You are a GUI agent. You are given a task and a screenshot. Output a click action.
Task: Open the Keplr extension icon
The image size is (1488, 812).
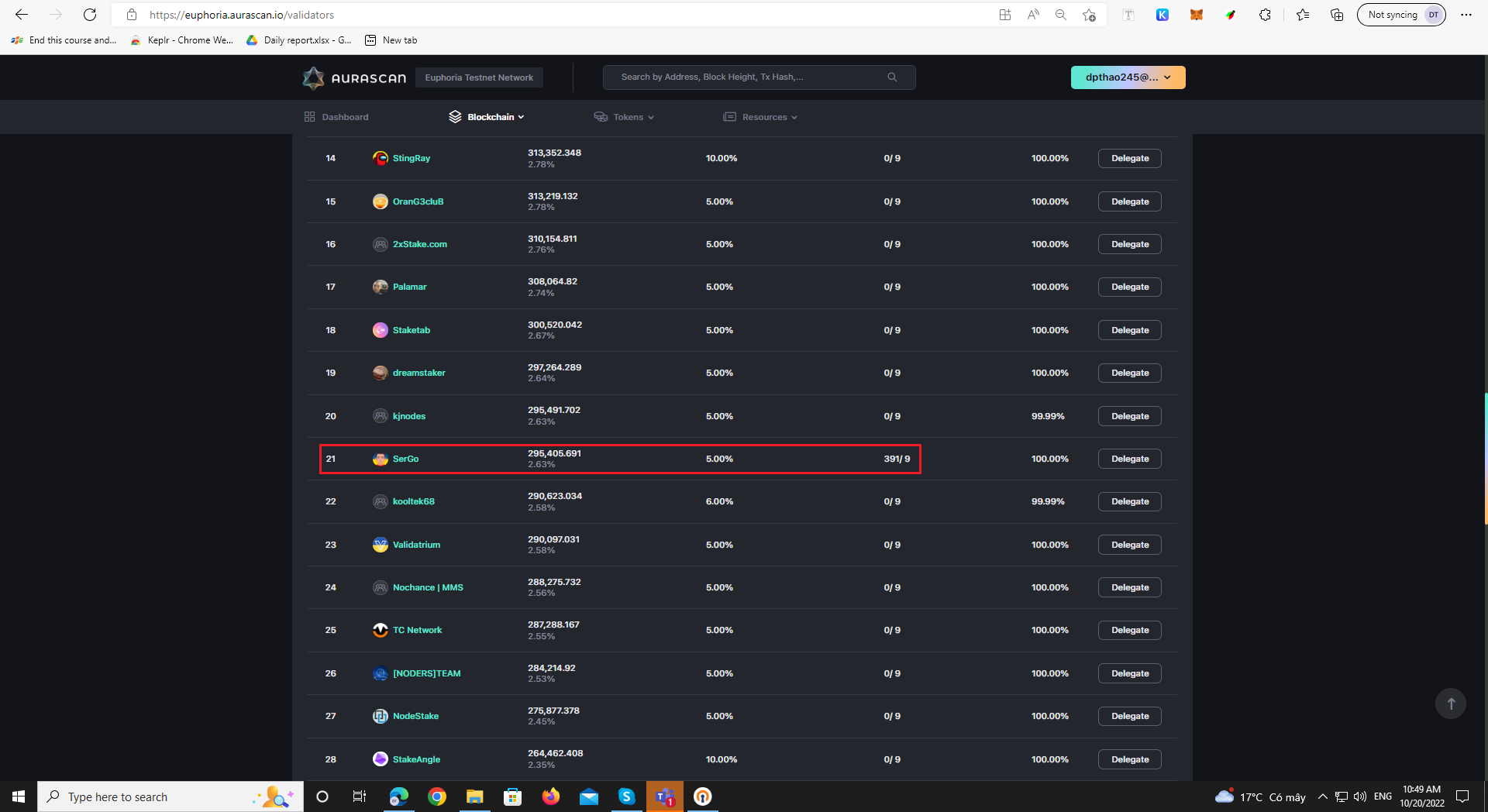[1162, 15]
